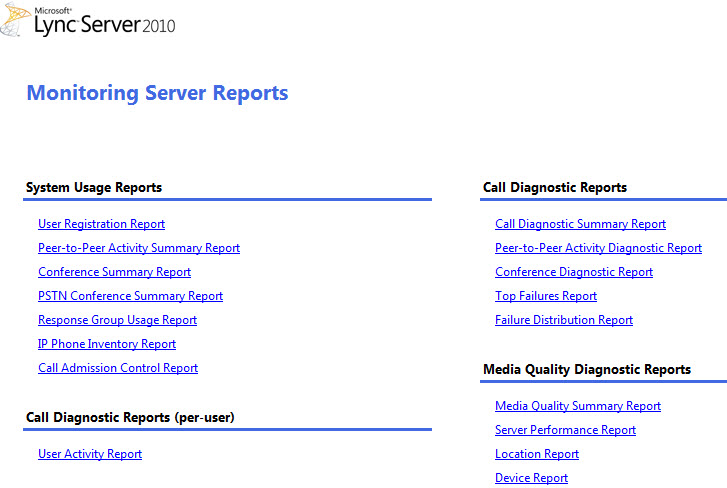727x488 pixels.
Task: Open Call Diagnostic Summary Report
Action: pyautogui.click(x=580, y=224)
